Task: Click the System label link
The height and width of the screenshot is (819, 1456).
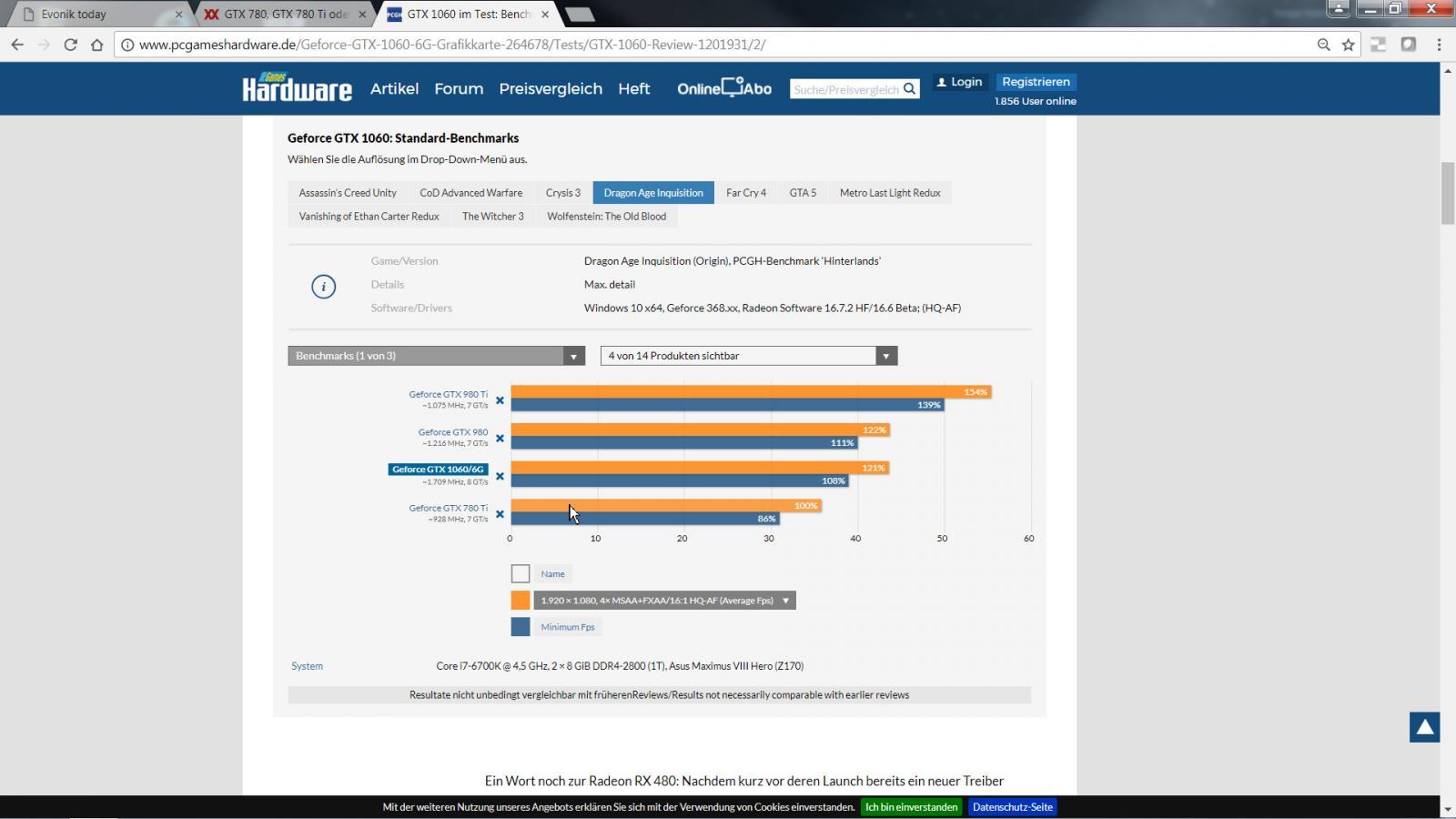Action: click(x=307, y=666)
